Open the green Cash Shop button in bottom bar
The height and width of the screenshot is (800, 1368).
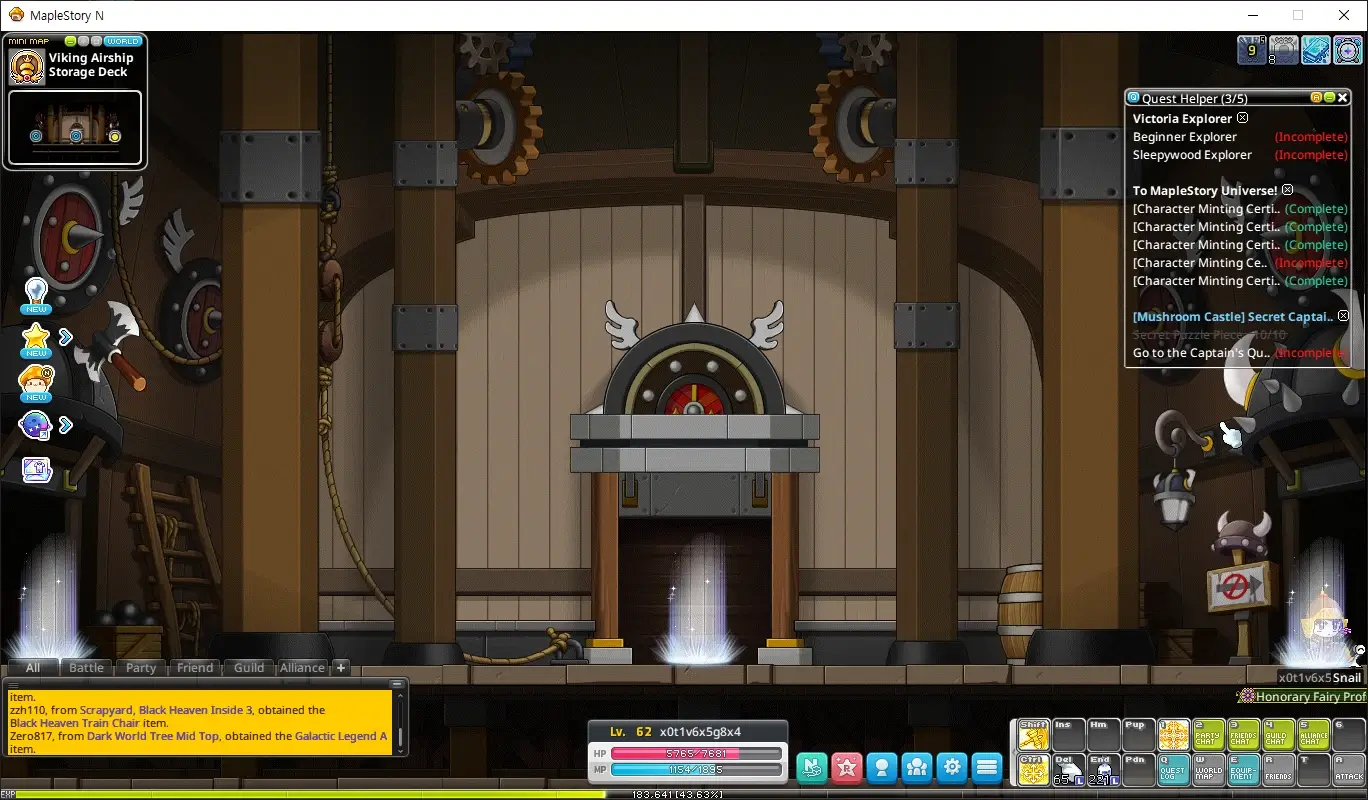(812, 768)
